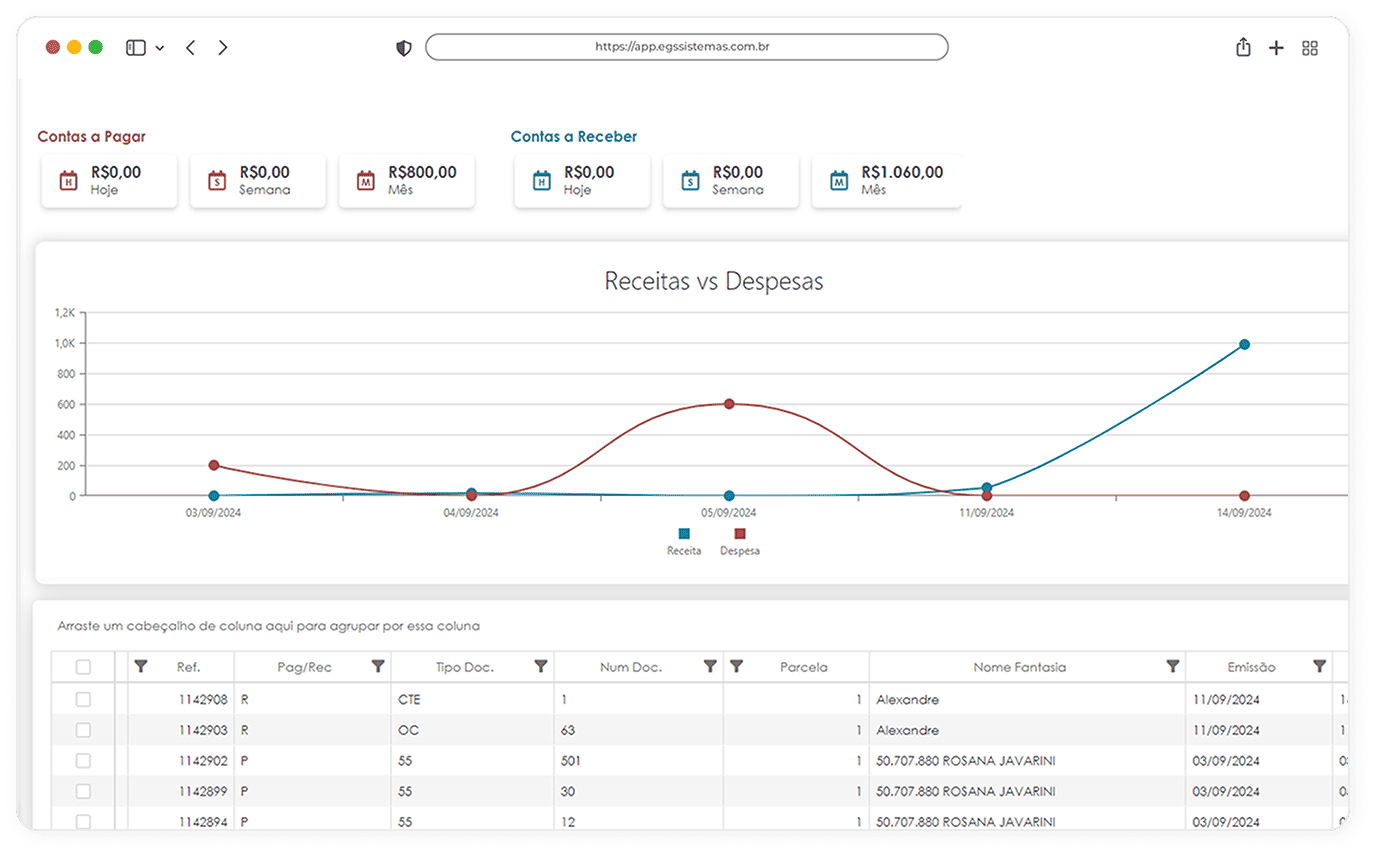This screenshot has height=855, width=1374.
Task: Click Contas a Pagar Mês calendar icon
Action: (x=366, y=181)
